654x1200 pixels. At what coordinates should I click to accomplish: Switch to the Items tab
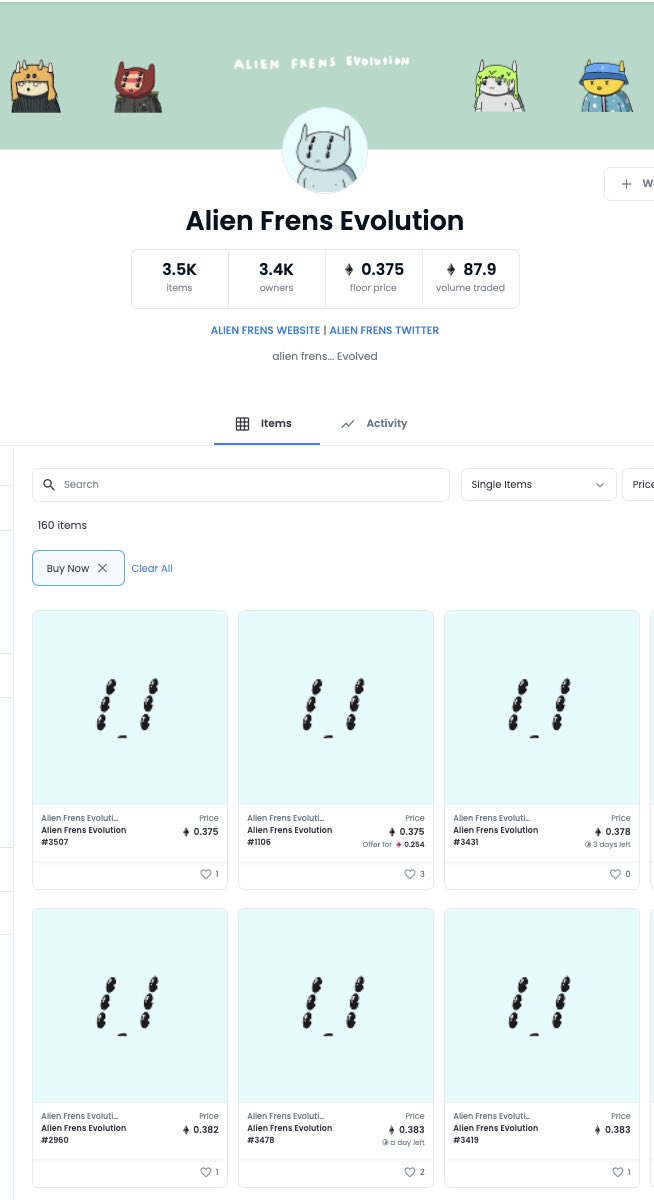(266, 424)
